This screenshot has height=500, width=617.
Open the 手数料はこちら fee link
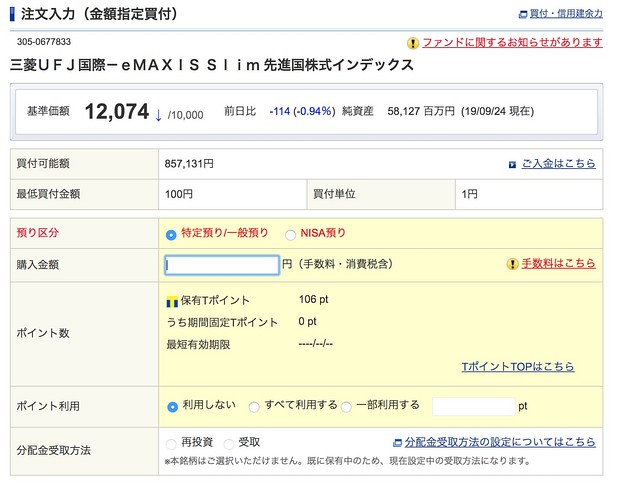[559, 263]
